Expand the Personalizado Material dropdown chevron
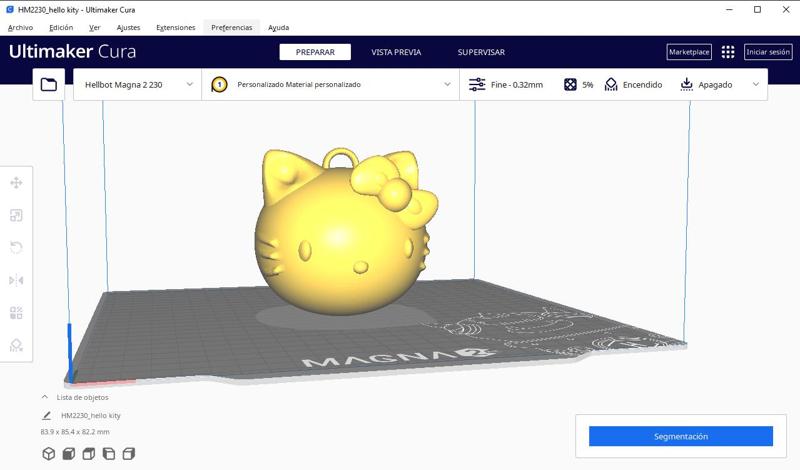The height and width of the screenshot is (470, 800). (x=447, y=85)
